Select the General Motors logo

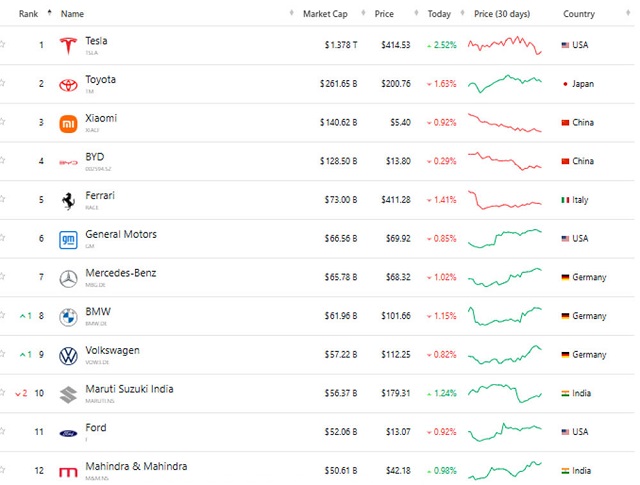tap(68, 240)
